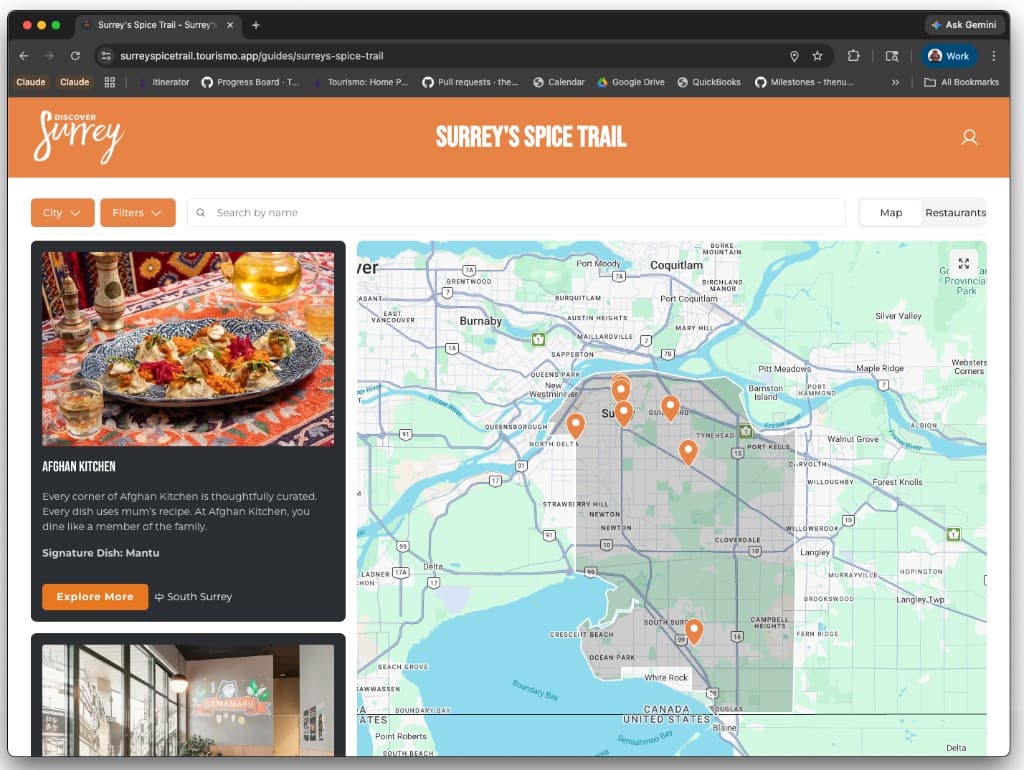The width and height of the screenshot is (1024, 770).
Task: Click the Coquitlam label on the map
Action: click(x=677, y=265)
